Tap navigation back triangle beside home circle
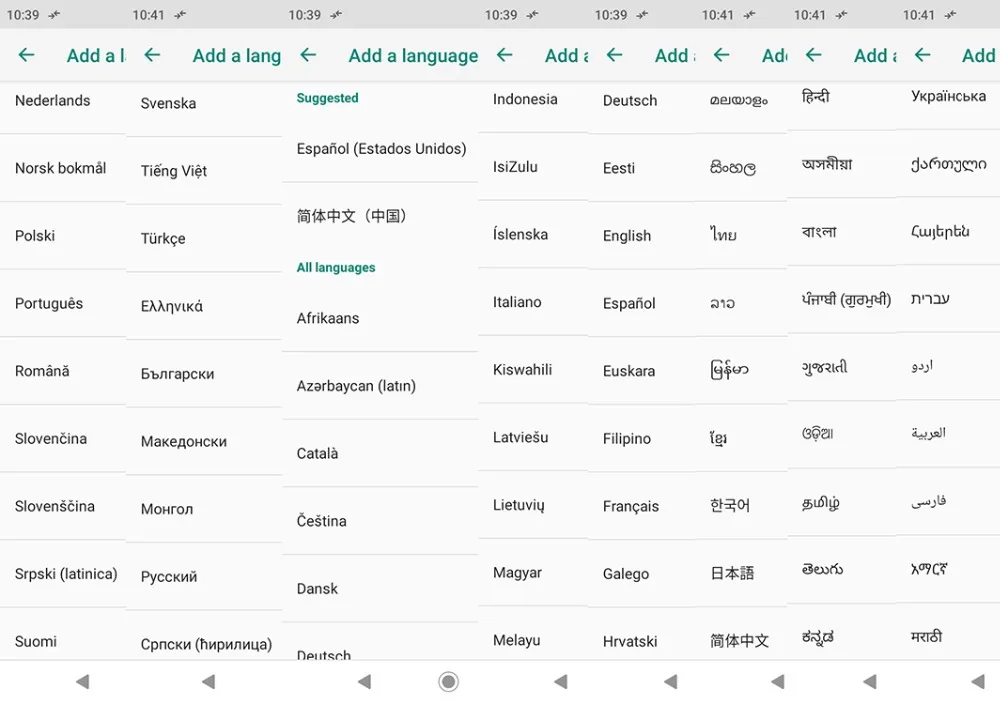Screen dimensions: 1000x704 (x=365, y=682)
